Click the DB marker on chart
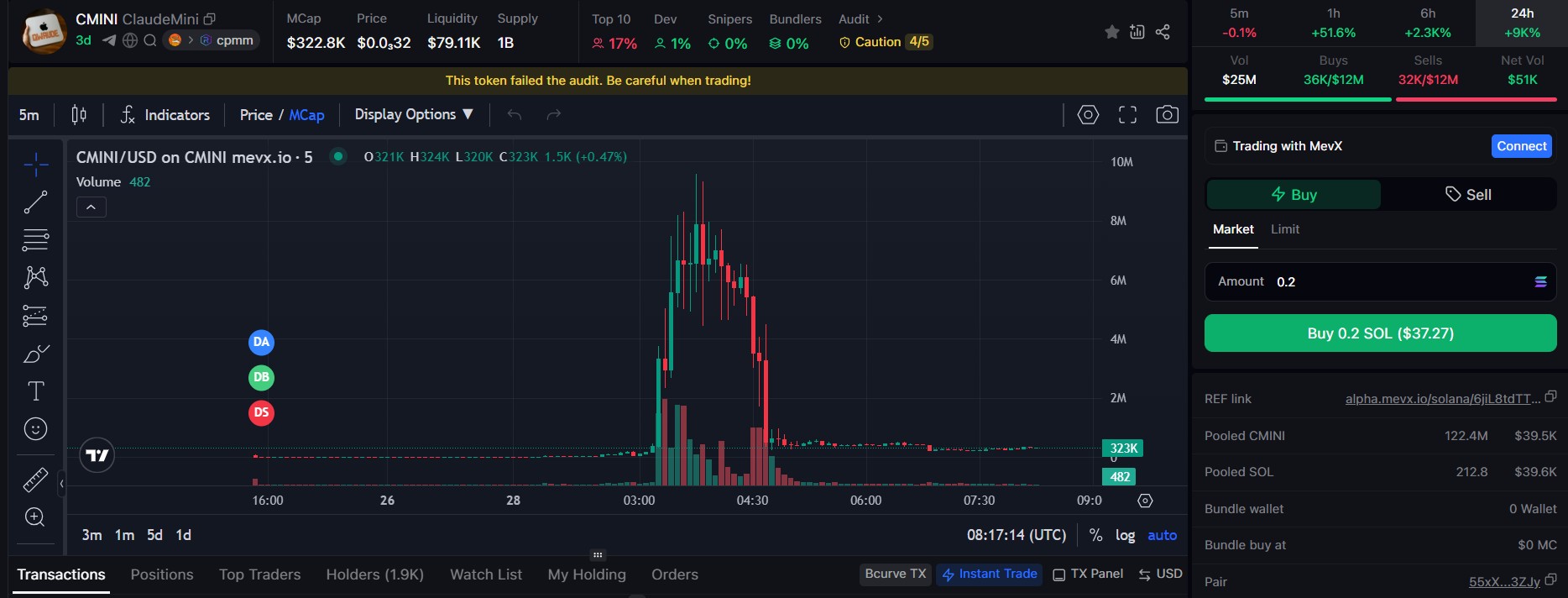The height and width of the screenshot is (598, 1568). 261,377
